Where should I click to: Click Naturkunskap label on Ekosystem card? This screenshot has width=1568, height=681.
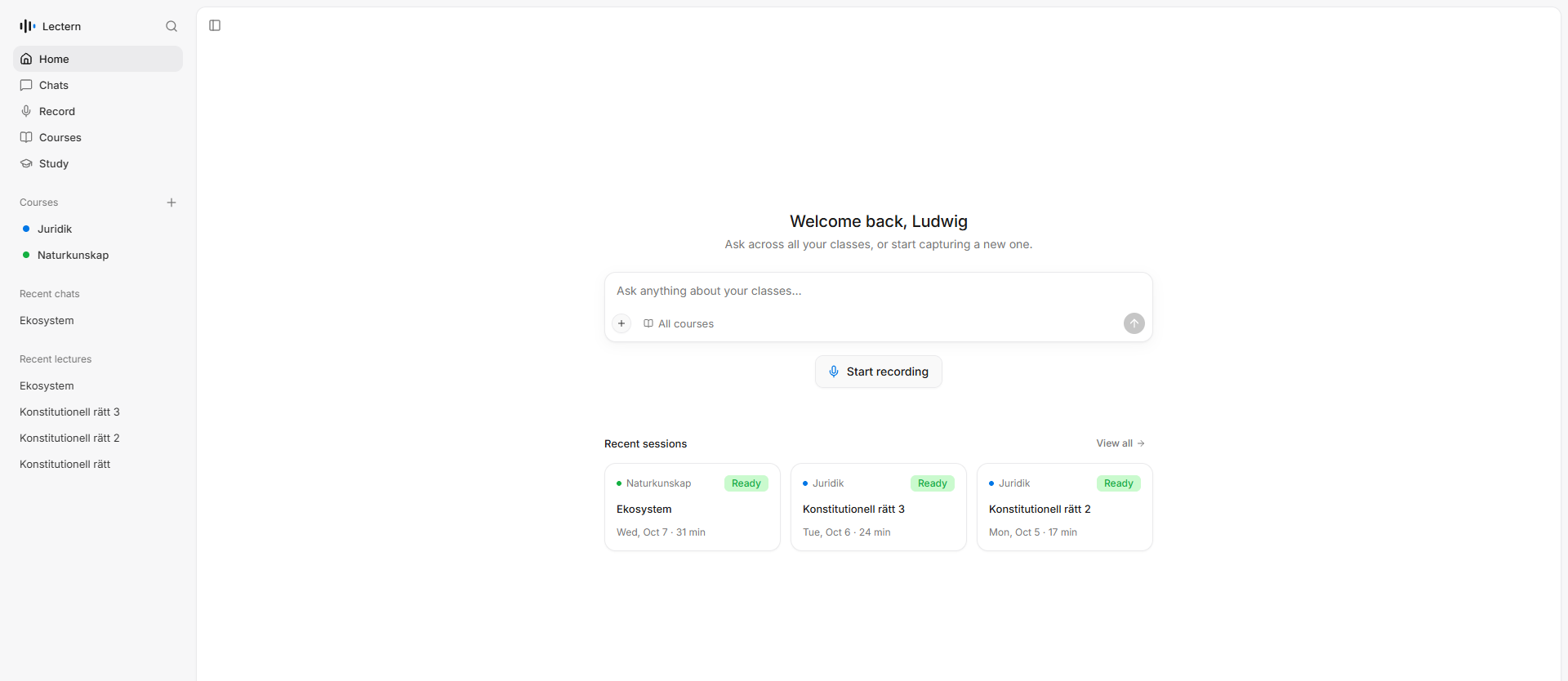[659, 483]
